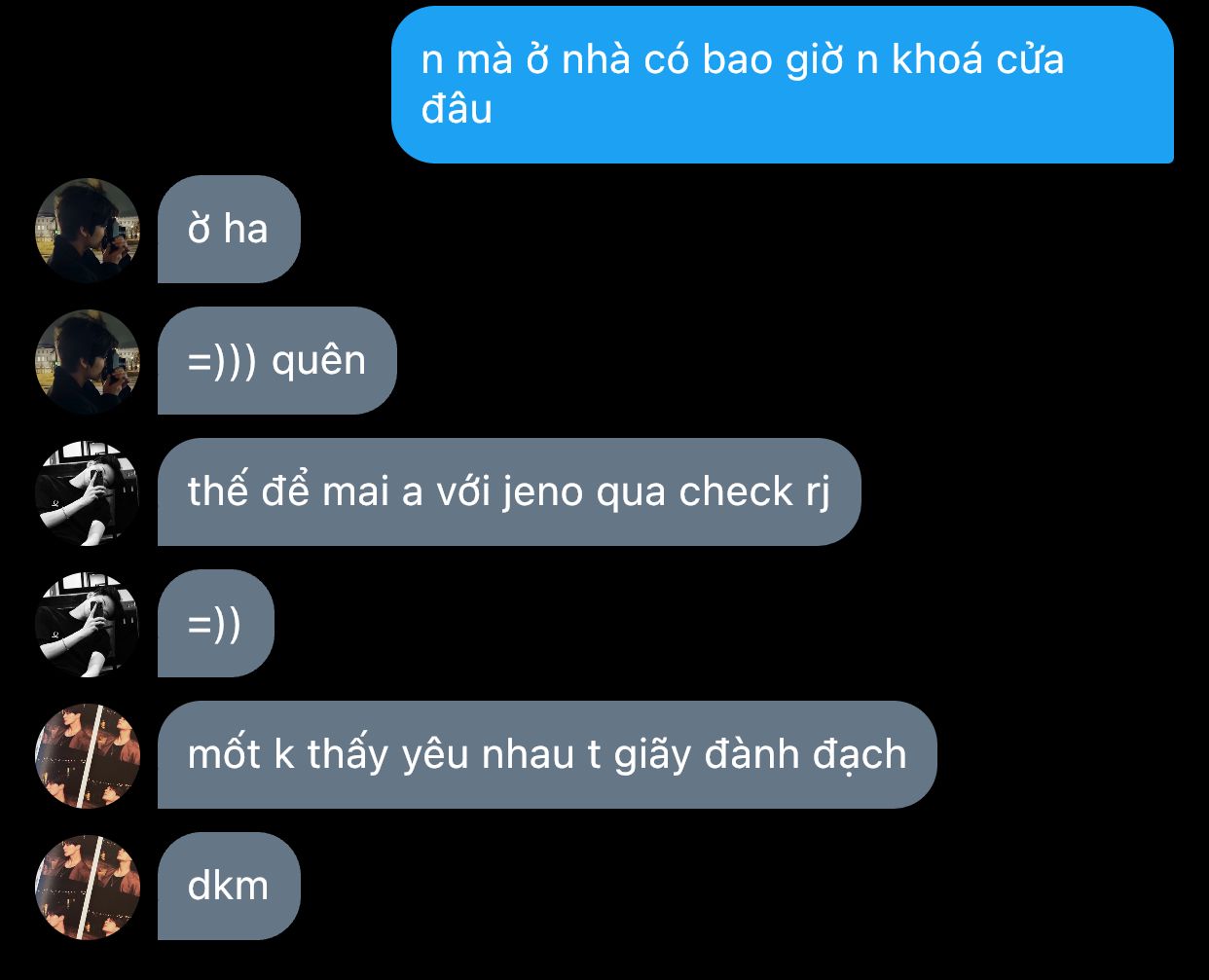
Task: Click the words 'check rj' in the message
Action: click(755, 492)
